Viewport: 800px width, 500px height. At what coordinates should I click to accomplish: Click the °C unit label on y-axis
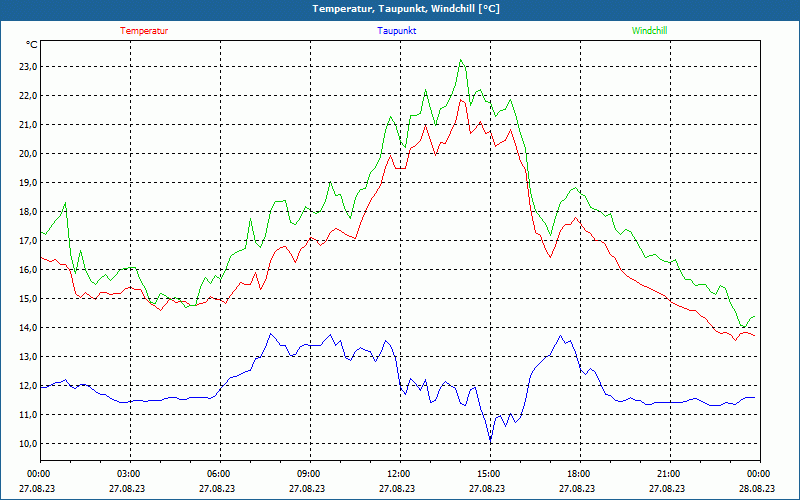pyautogui.click(x=32, y=45)
